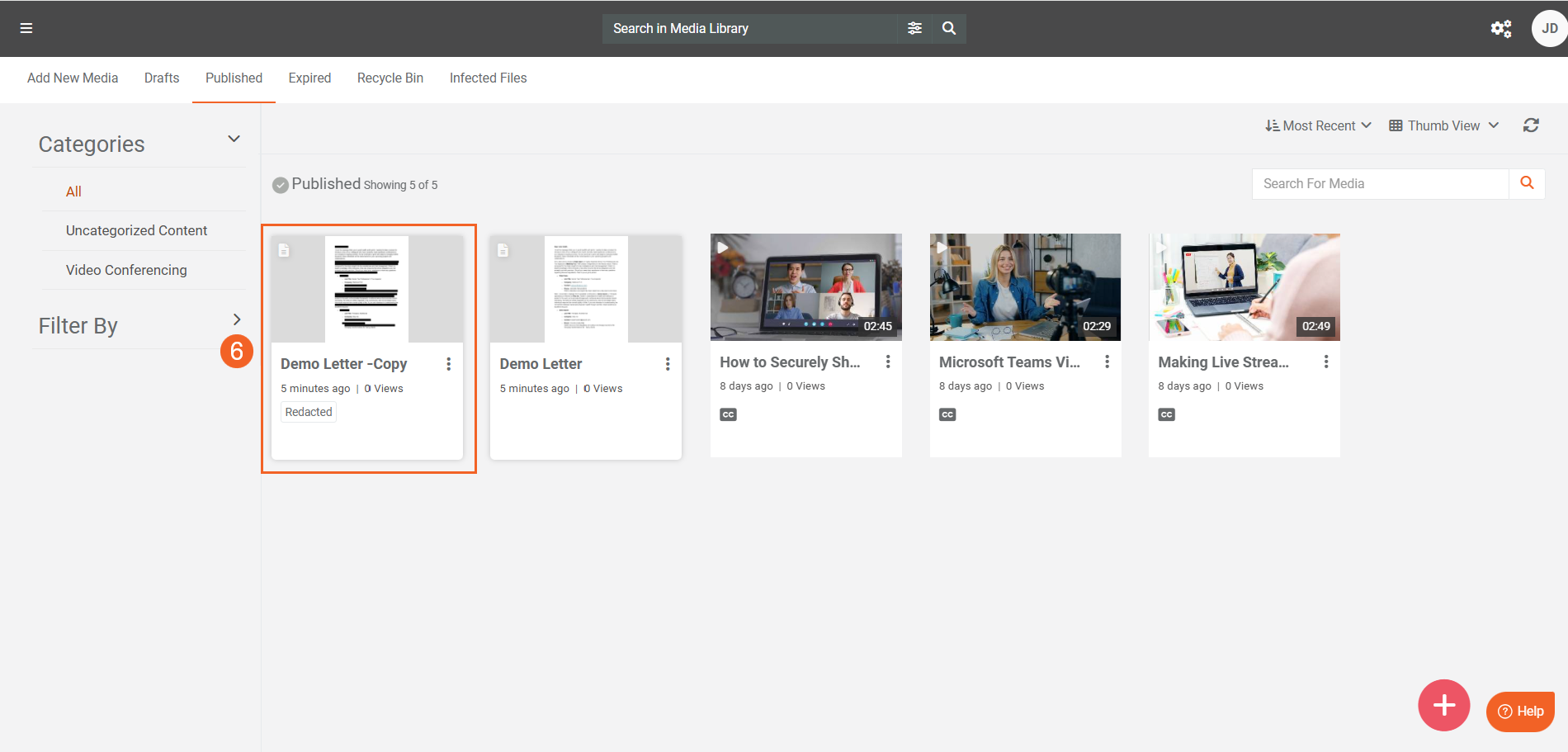Open the settings gears icon
1568x752 pixels.
pyautogui.click(x=1500, y=29)
